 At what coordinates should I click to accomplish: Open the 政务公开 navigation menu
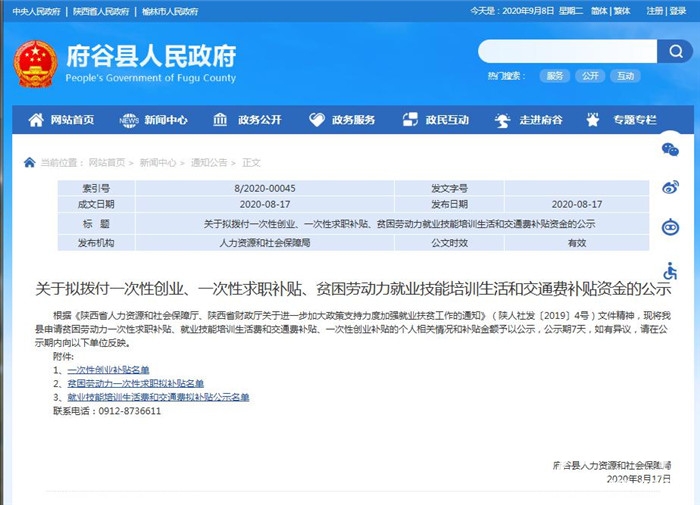259,120
